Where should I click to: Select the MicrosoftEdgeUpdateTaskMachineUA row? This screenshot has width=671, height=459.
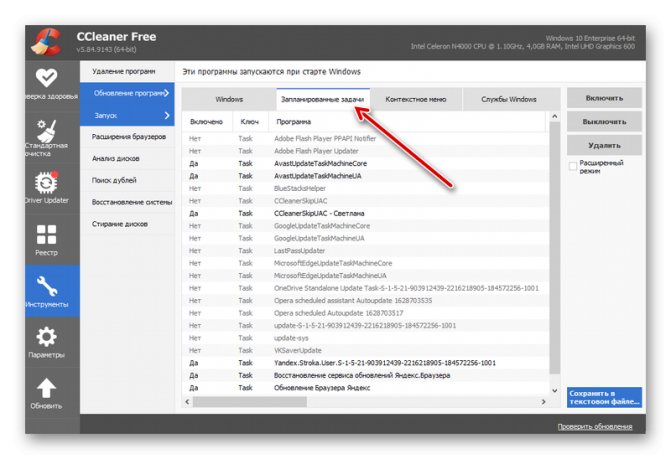[366, 275]
